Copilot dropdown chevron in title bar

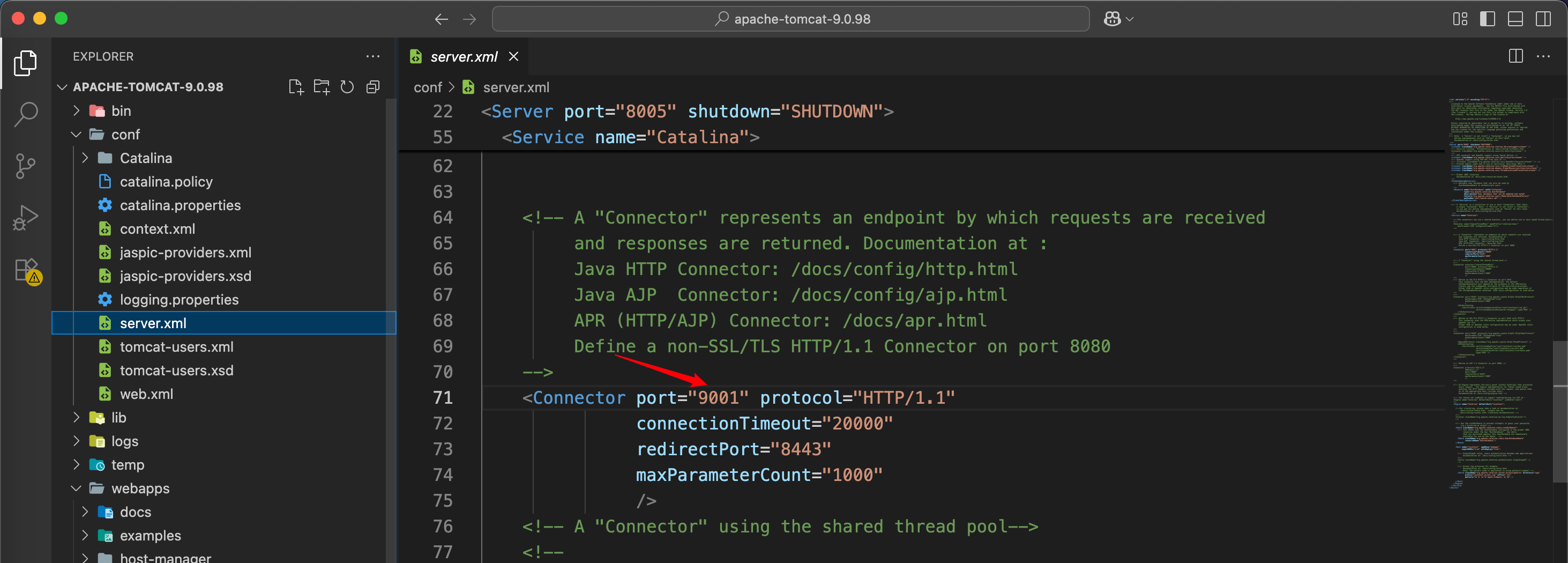point(1130,19)
